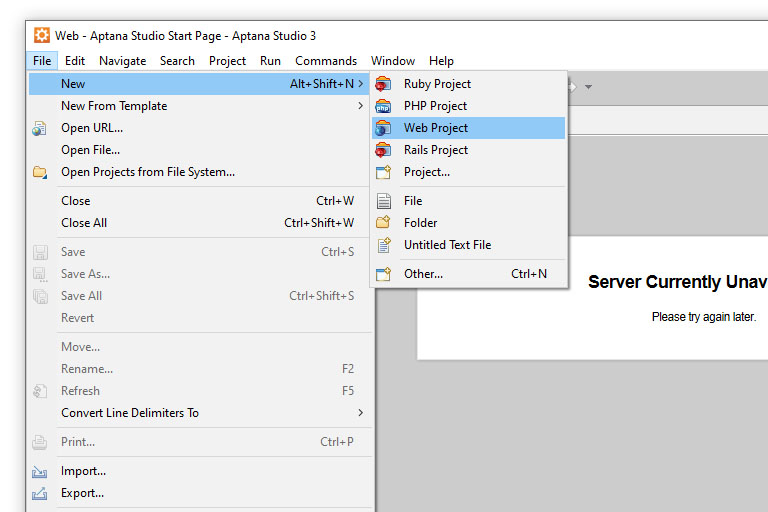Open the Help menu

(x=441, y=61)
